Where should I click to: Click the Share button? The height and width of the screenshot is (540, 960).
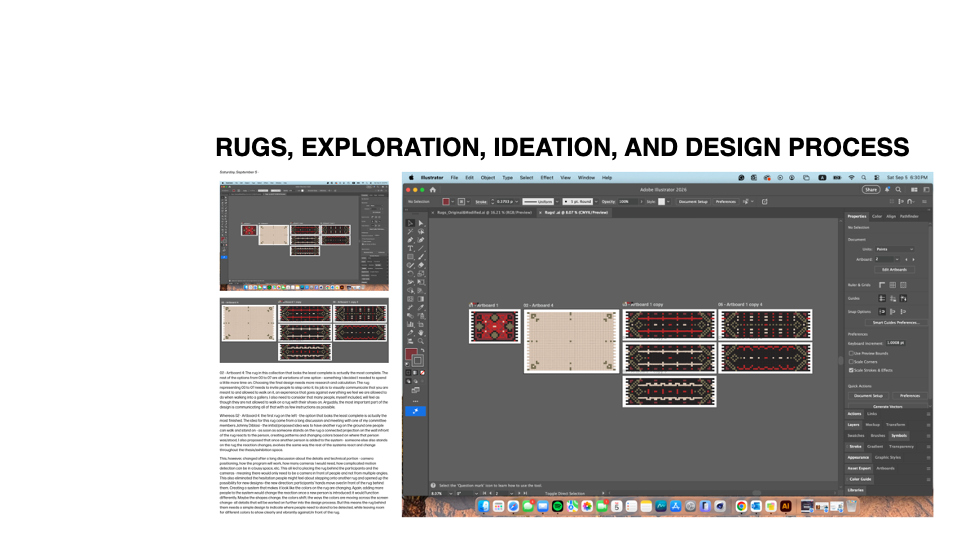coord(871,190)
